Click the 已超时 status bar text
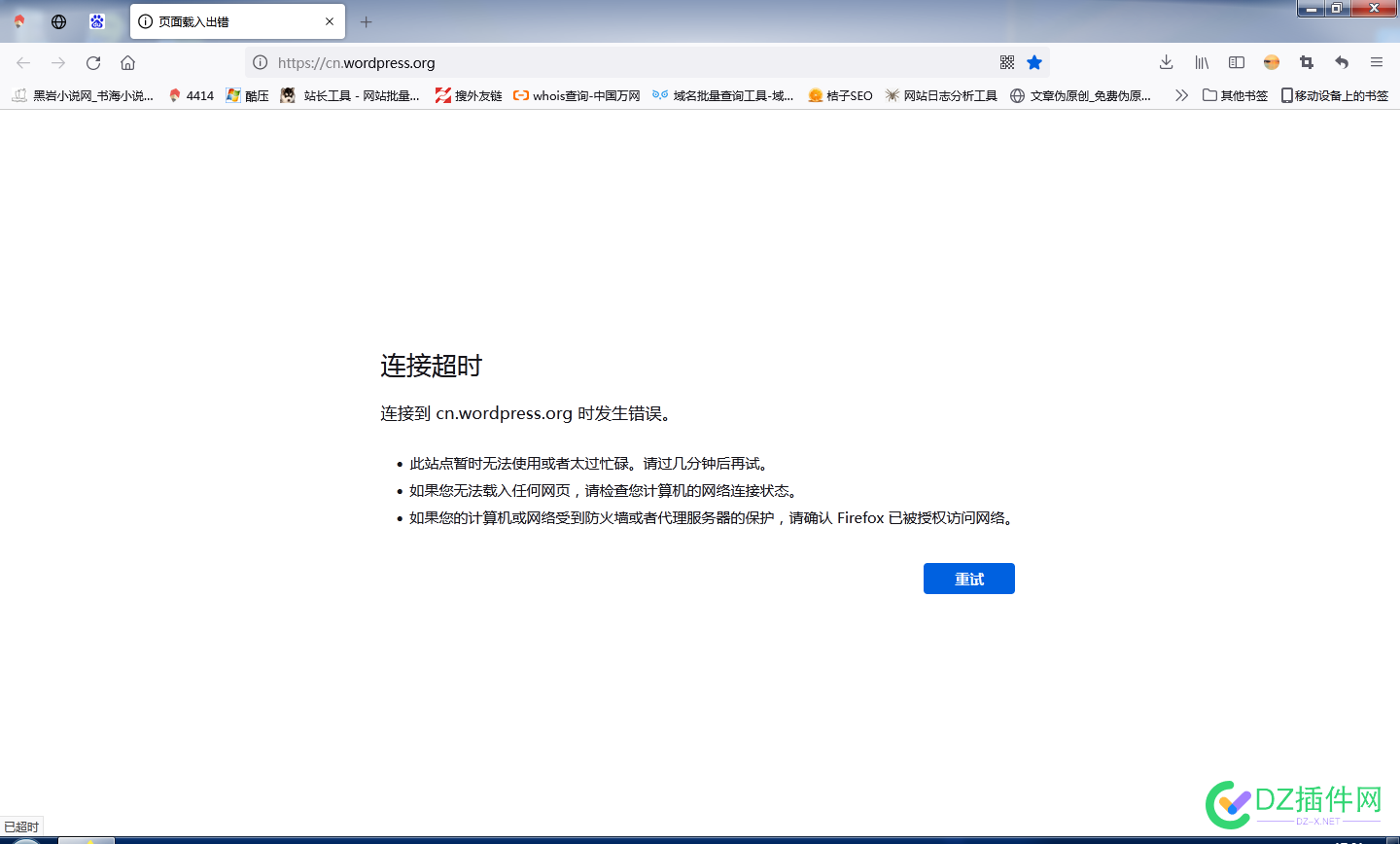 tap(21, 826)
